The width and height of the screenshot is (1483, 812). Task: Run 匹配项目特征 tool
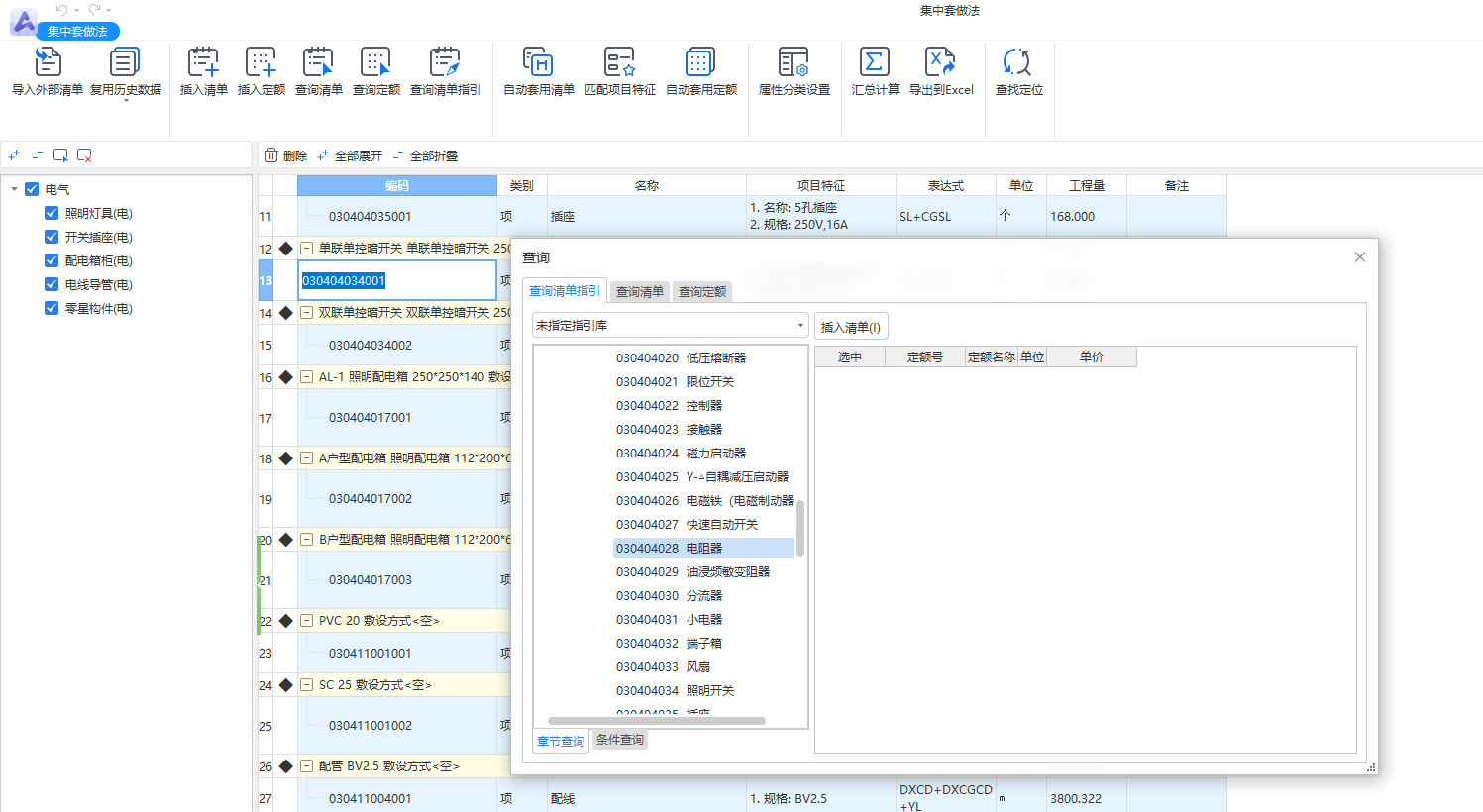[x=620, y=71]
